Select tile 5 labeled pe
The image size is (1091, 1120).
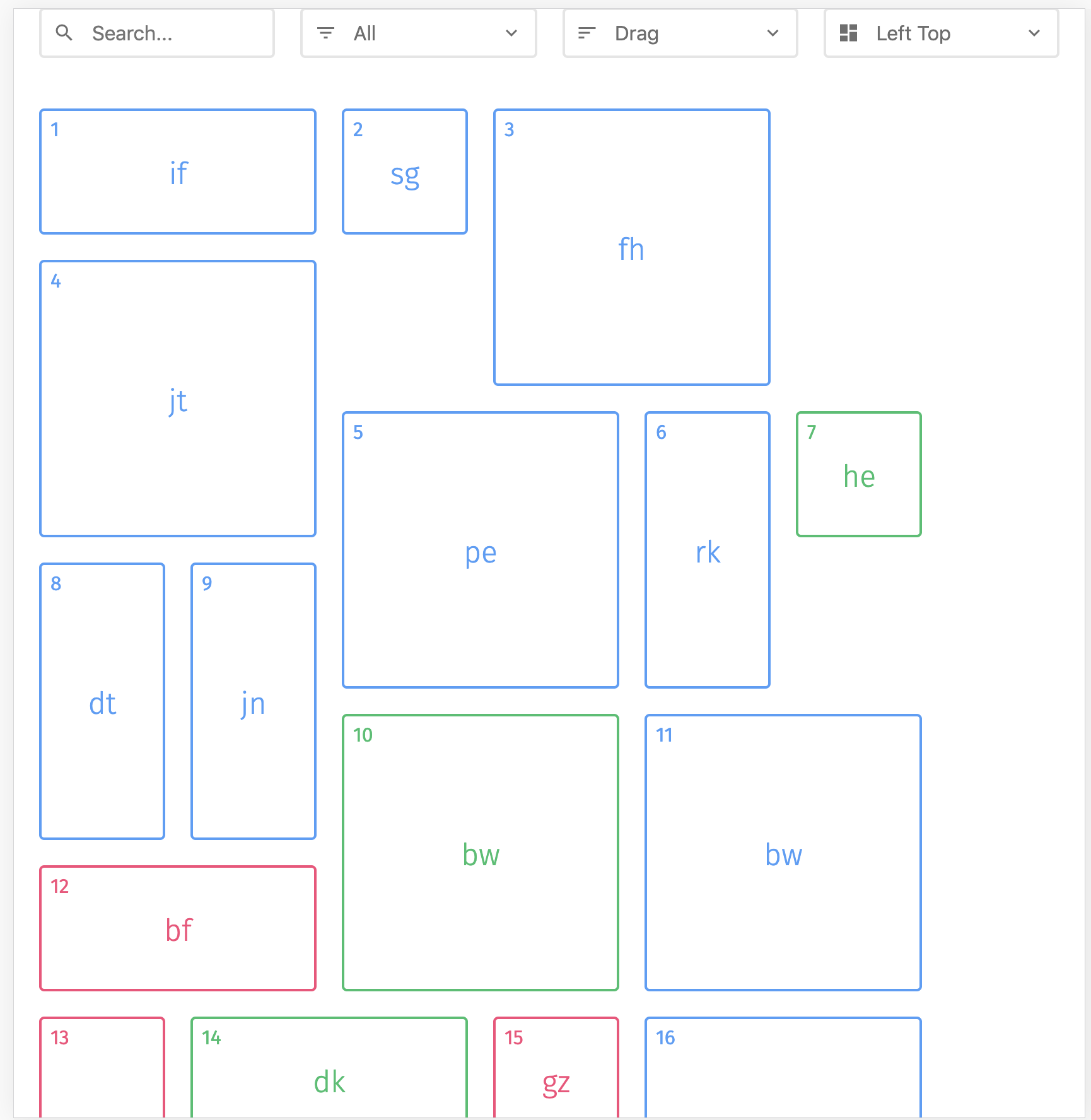pyautogui.click(x=481, y=550)
